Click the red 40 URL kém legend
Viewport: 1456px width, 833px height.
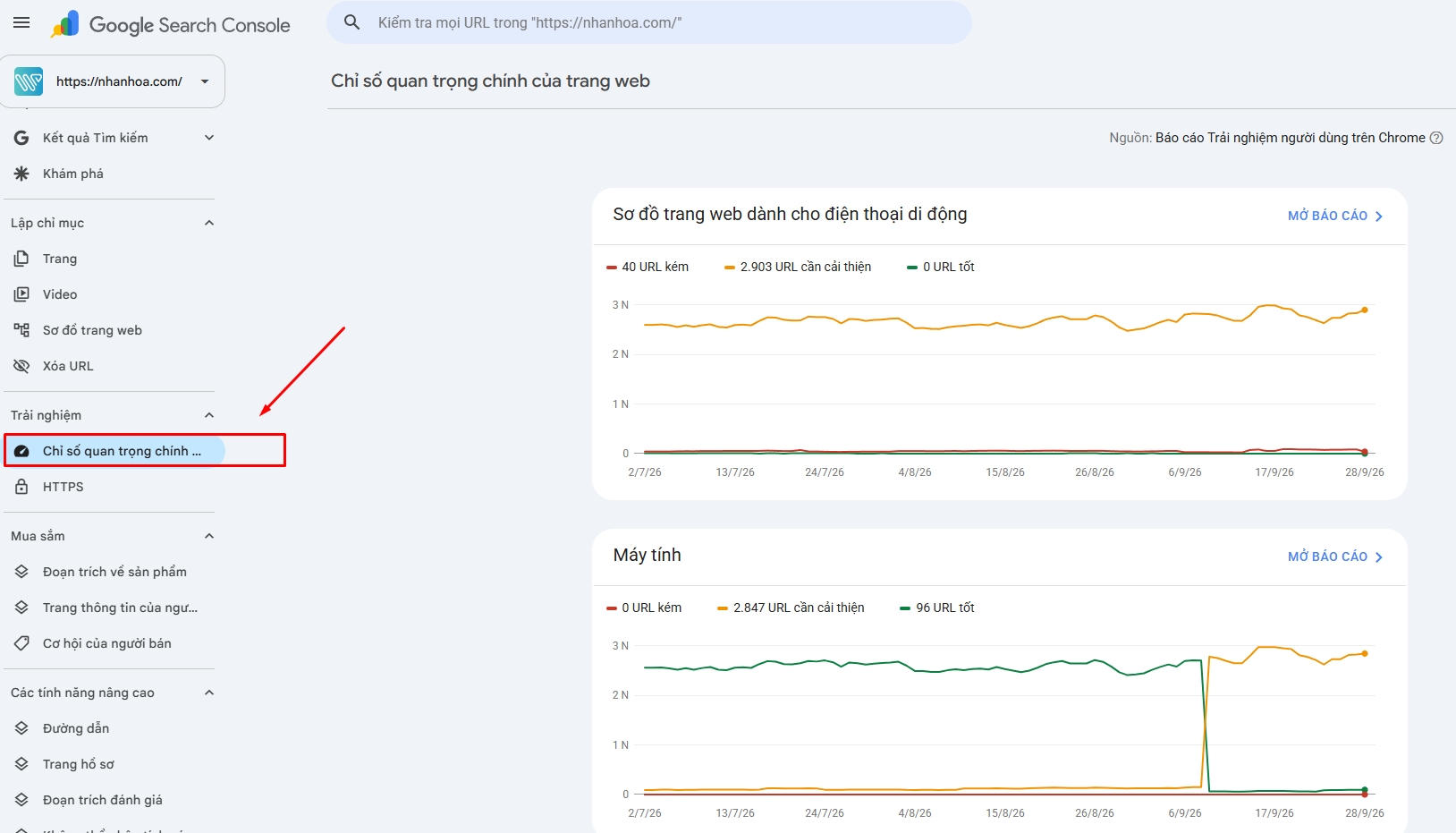[648, 267]
